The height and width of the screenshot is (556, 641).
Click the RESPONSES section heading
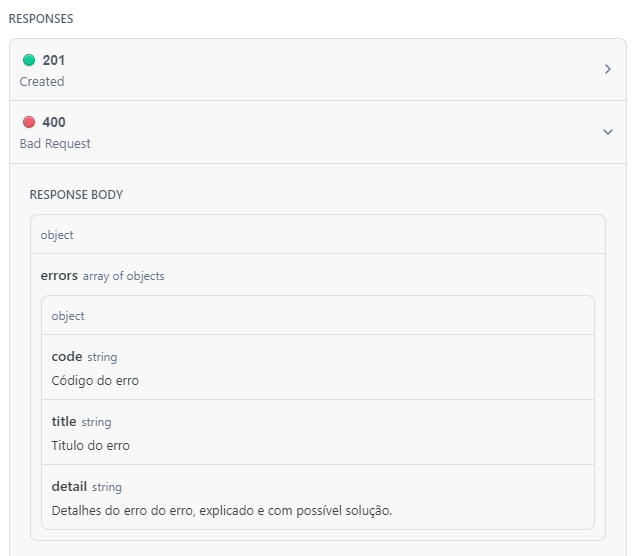coord(41,19)
